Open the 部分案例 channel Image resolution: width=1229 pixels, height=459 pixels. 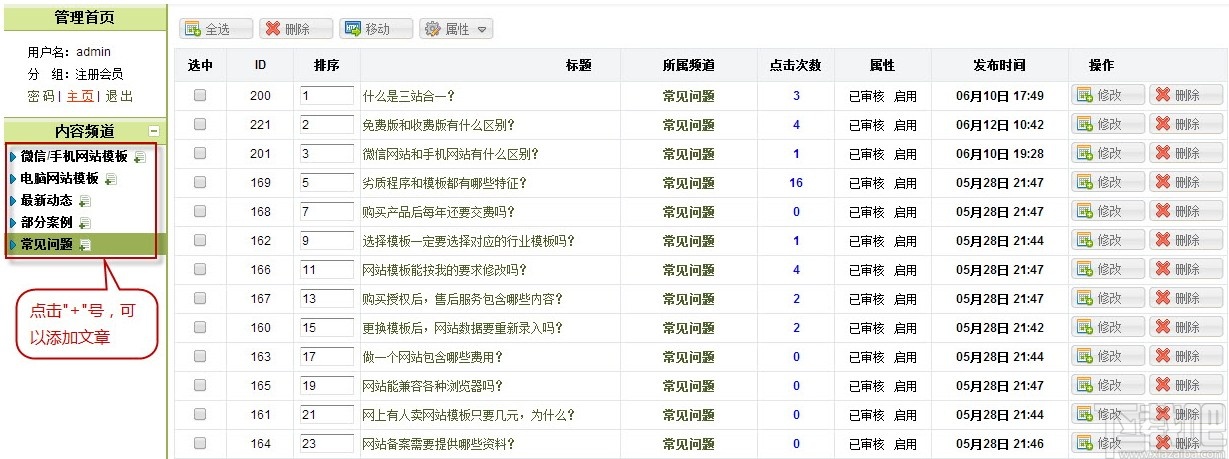(x=46, y=222)
